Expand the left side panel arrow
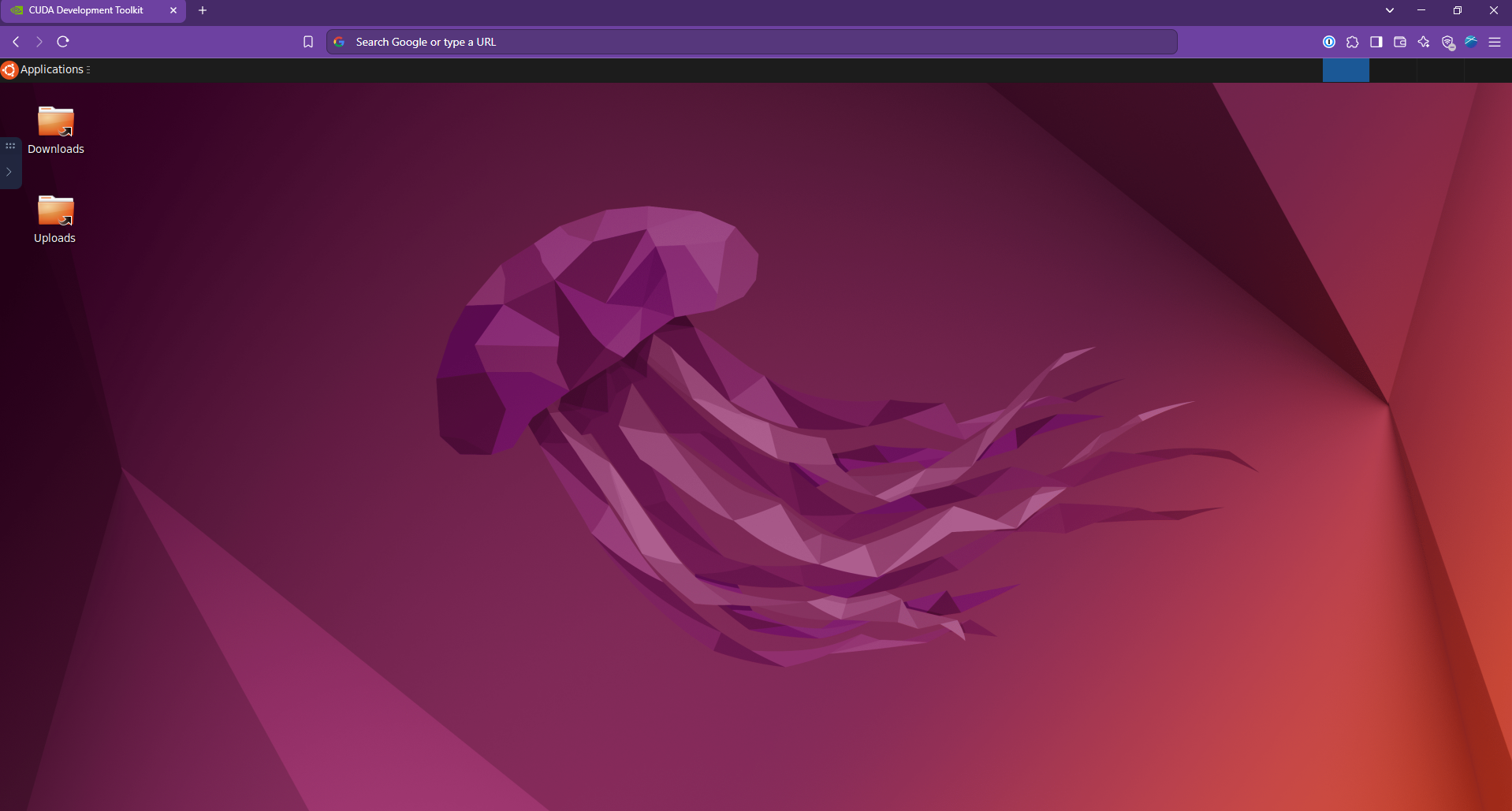The height and width of the screenshot is (811, 1512). pos(9,172)
